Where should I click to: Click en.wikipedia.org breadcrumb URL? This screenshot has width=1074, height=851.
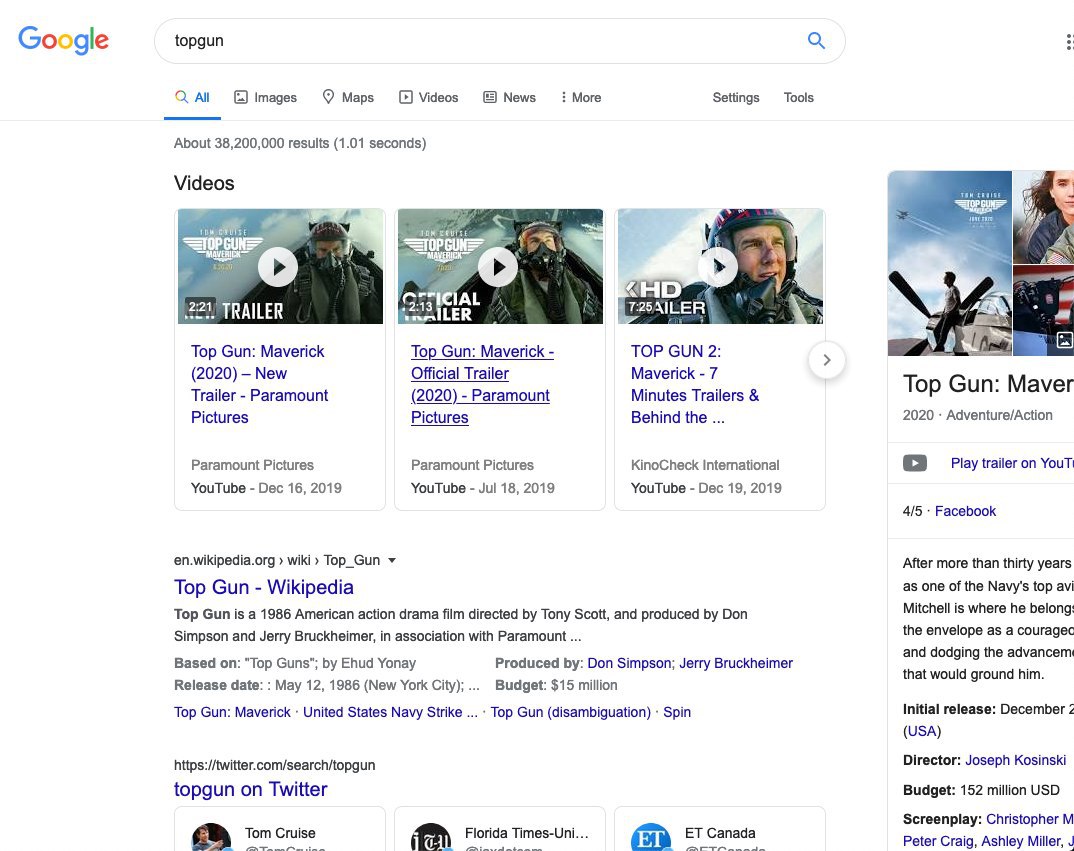tap(277, 560)
